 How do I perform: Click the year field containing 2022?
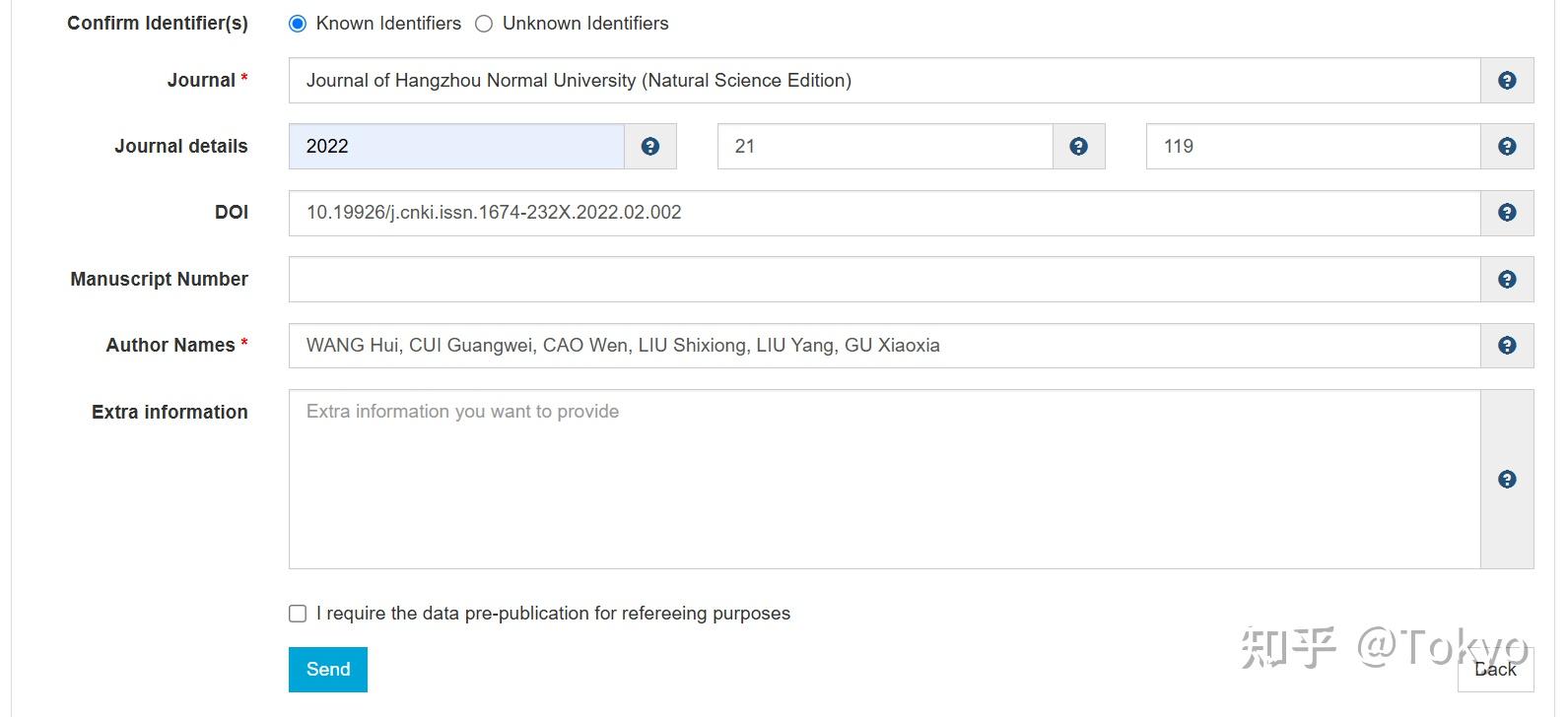[x=456, y=147]
